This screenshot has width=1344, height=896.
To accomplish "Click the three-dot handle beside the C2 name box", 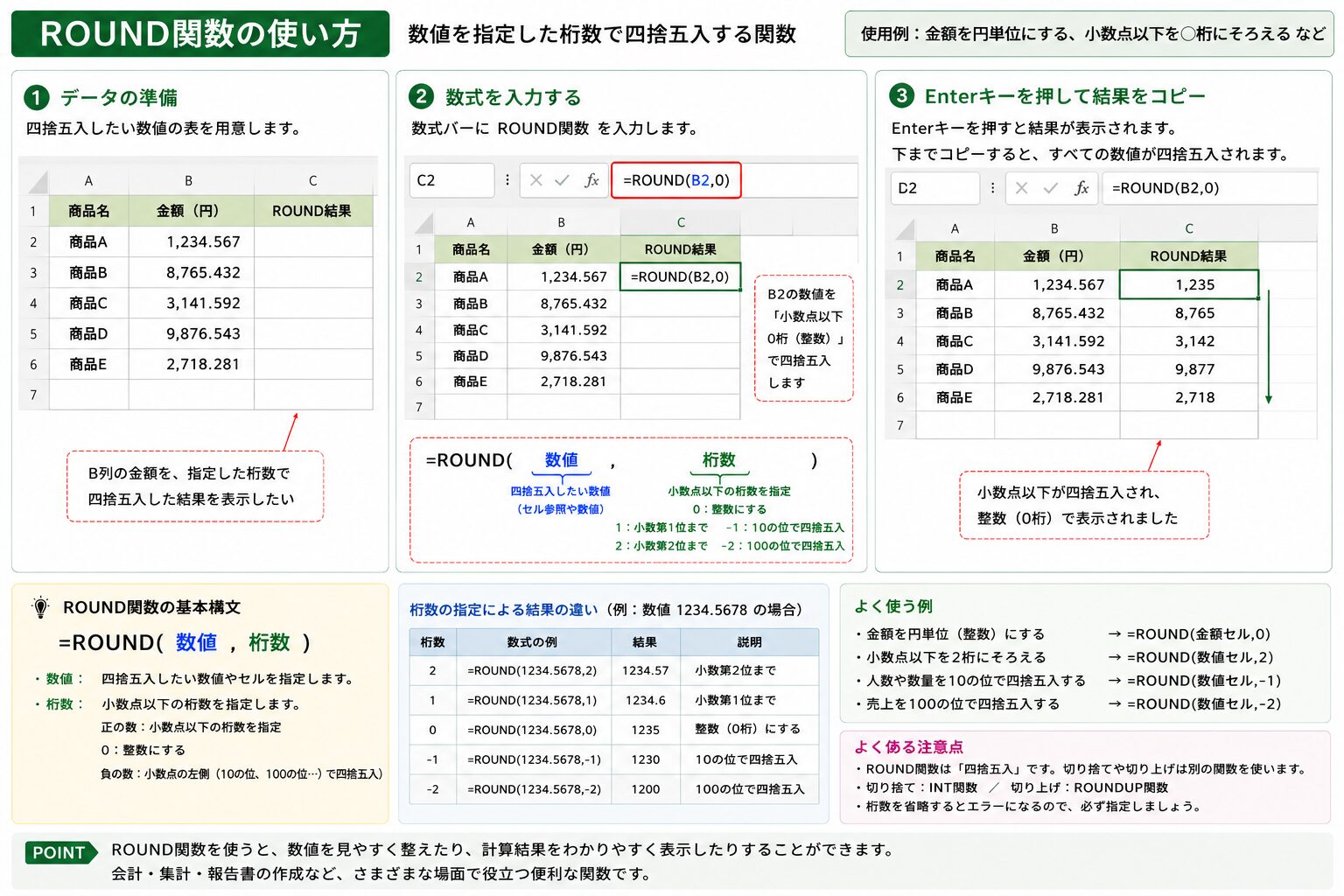I will [x=507, y=180].
